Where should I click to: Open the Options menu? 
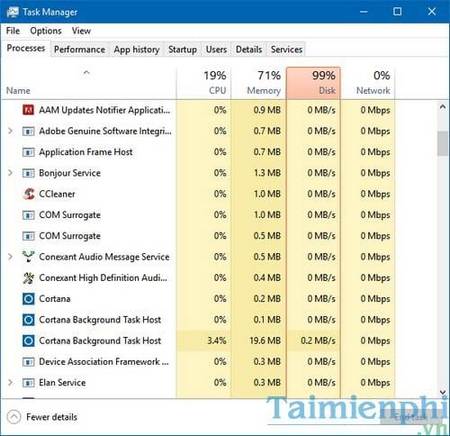(x=46, y=31)
